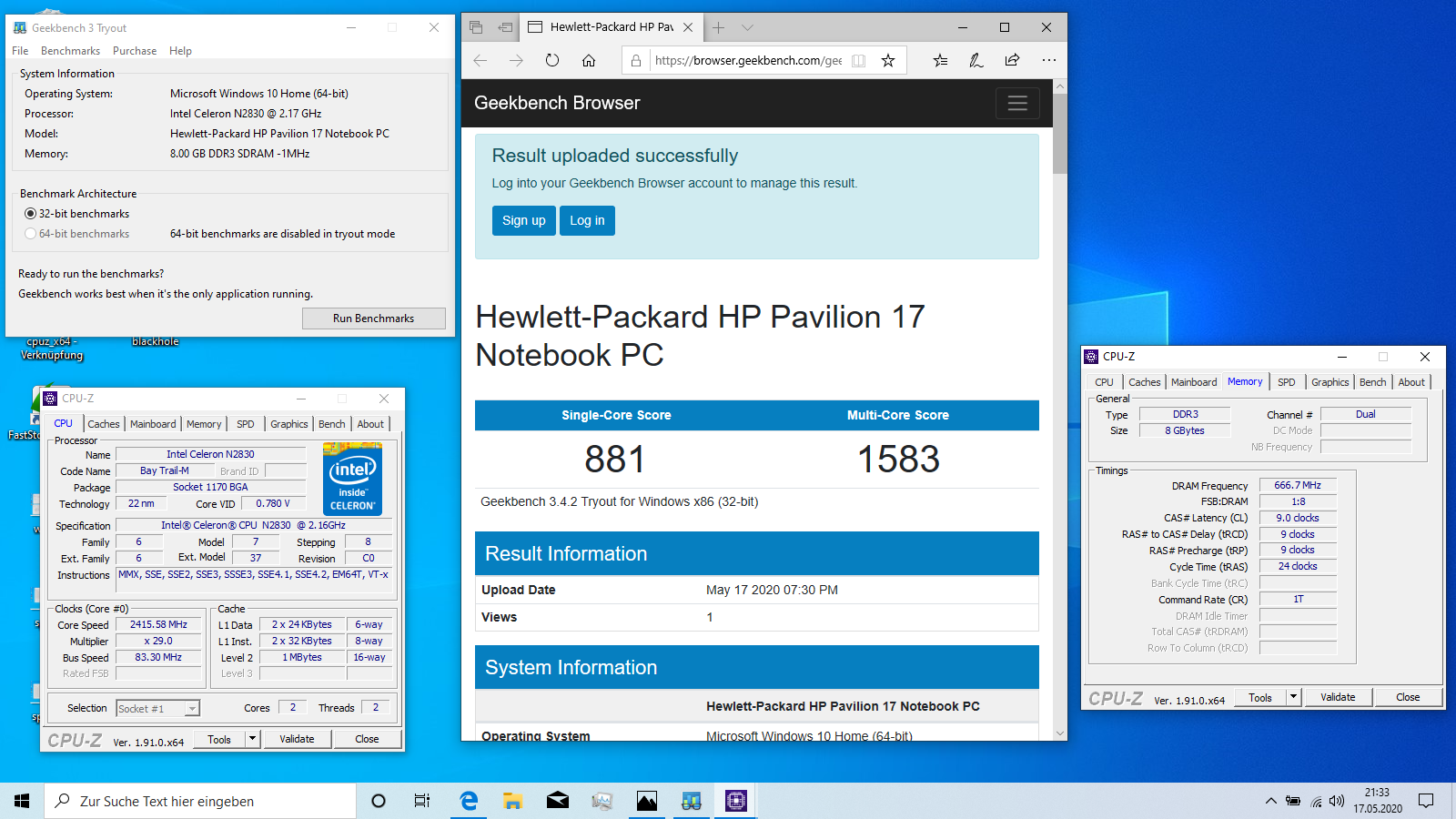1456x819 pixels.
Task: Click the Windows taskbar search box
Action: tap(200, 801)
